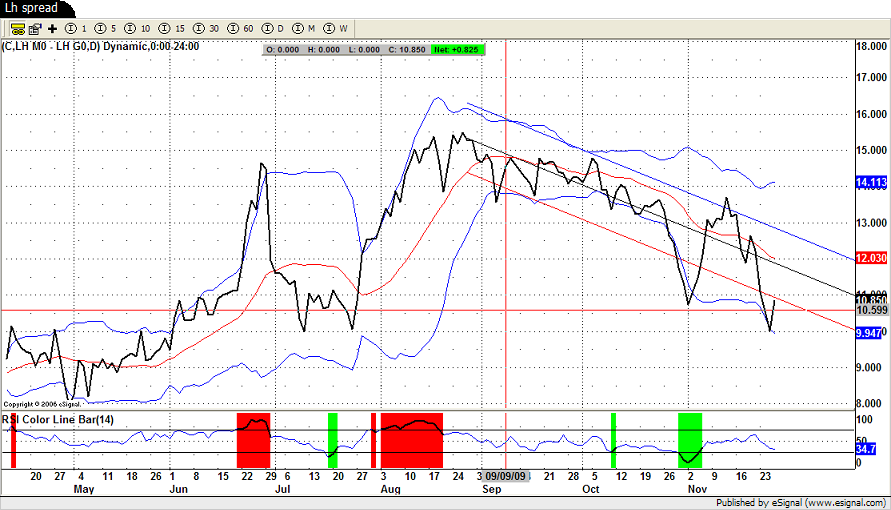Switch to 1-minute interval
The height and width of the screenshot is (510, 891).
(x=77, y=28)
